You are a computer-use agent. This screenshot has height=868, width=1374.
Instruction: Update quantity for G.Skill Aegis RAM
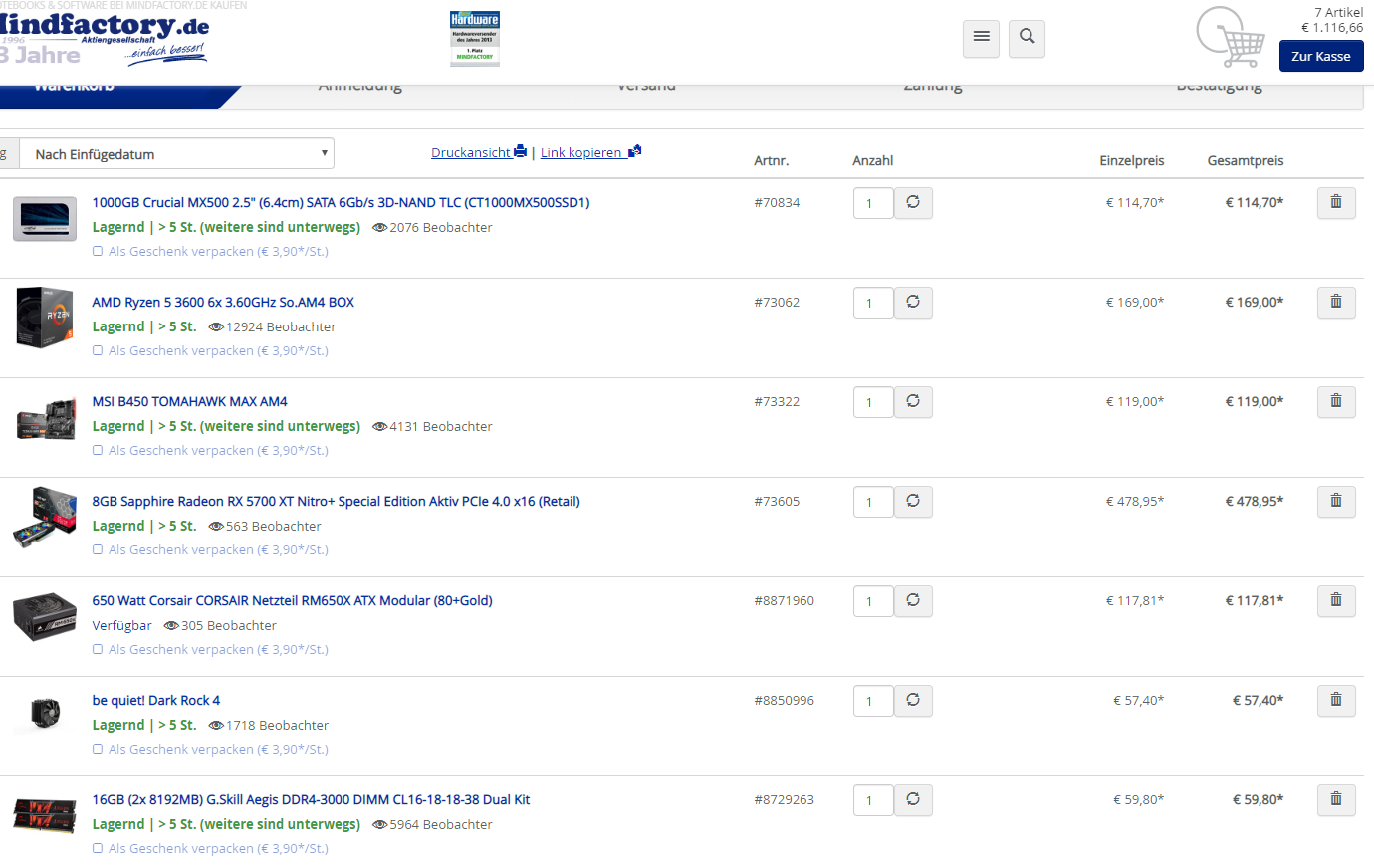click(x=913, y=799)
